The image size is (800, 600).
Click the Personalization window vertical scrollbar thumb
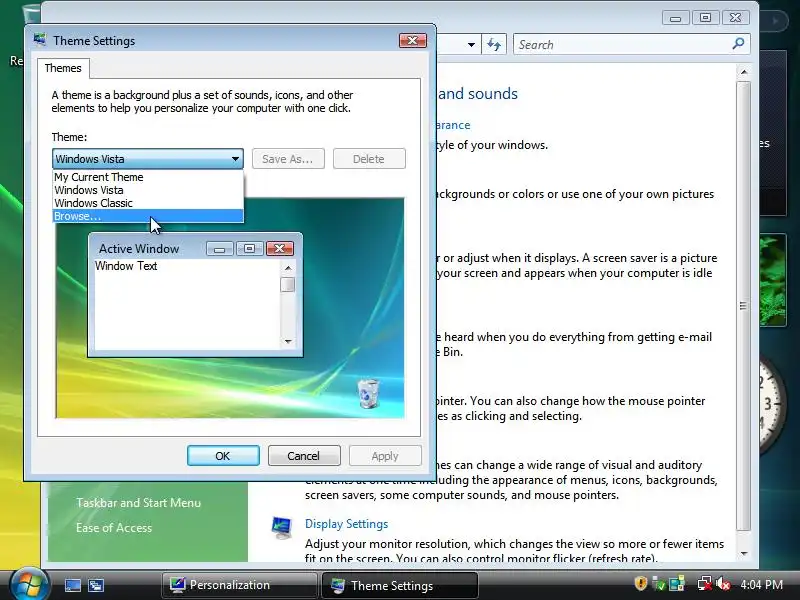click(743, 306)
